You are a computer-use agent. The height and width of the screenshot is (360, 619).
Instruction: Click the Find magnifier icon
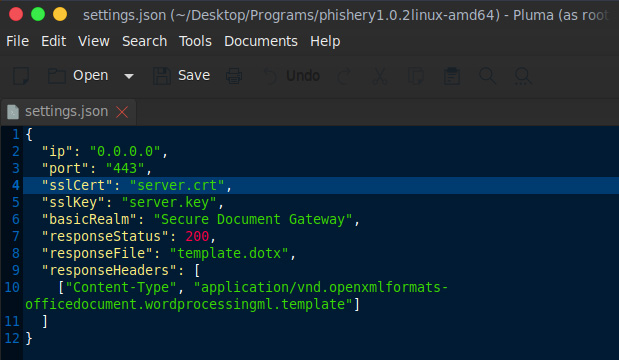(488, 76)
